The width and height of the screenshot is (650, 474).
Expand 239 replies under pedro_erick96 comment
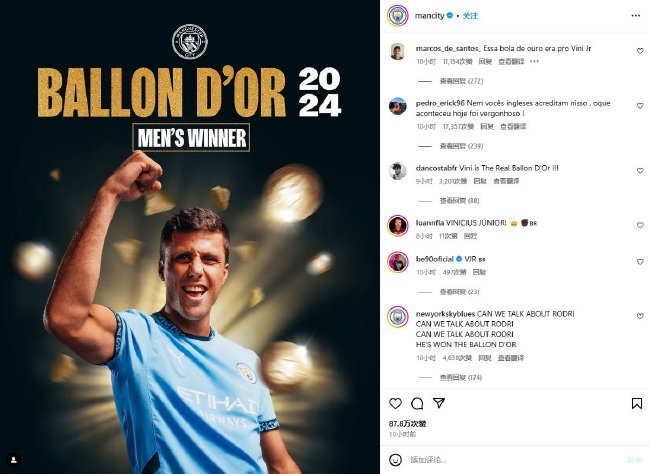click(461, 146)
